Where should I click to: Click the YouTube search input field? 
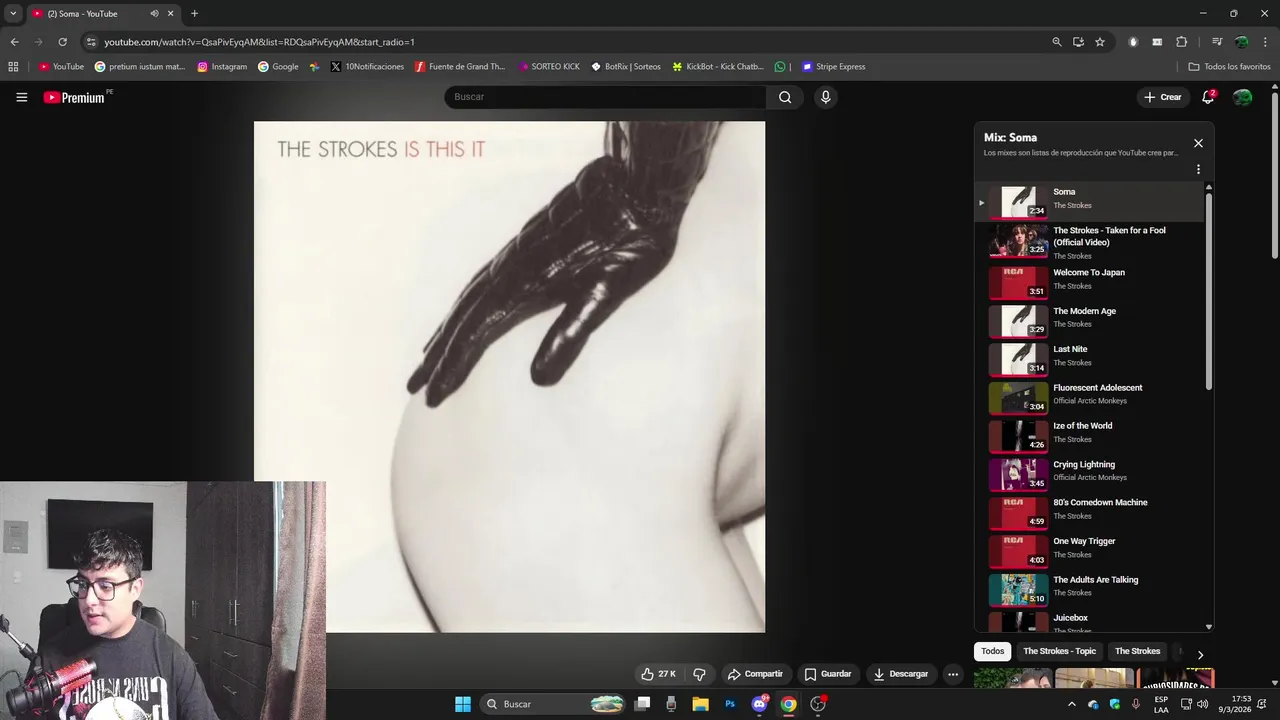click(x=605, y=97)
